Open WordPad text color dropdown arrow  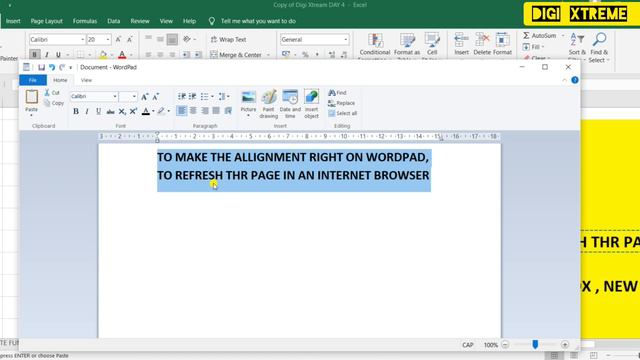click(x=153, y=111)
